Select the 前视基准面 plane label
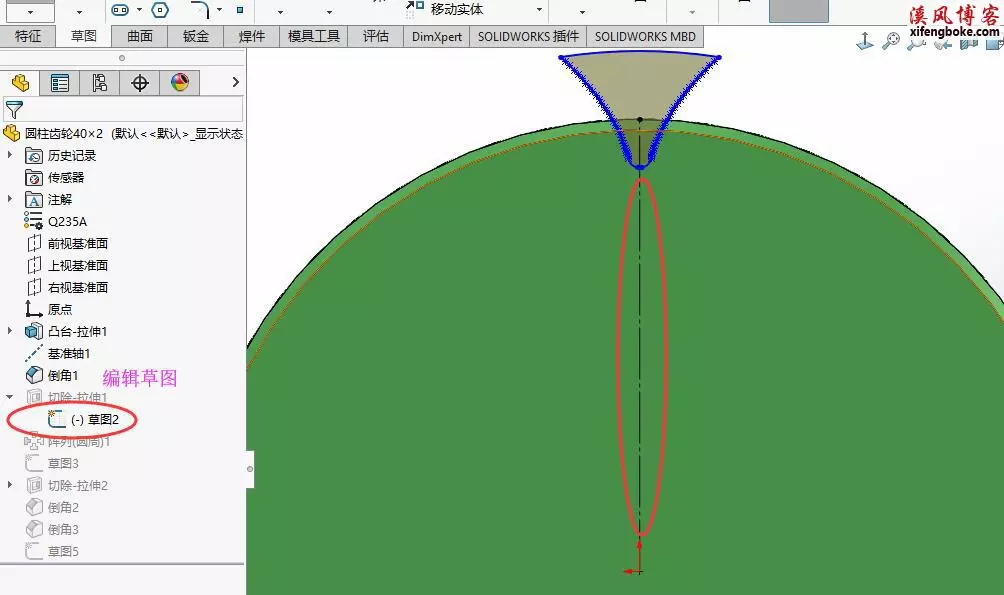This screenshot has height=595, width=1004. point(77,243)
